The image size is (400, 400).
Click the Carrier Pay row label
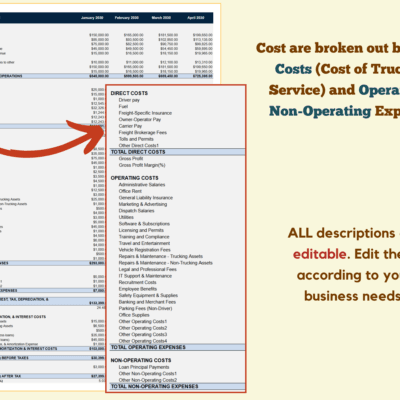[130, 126]
